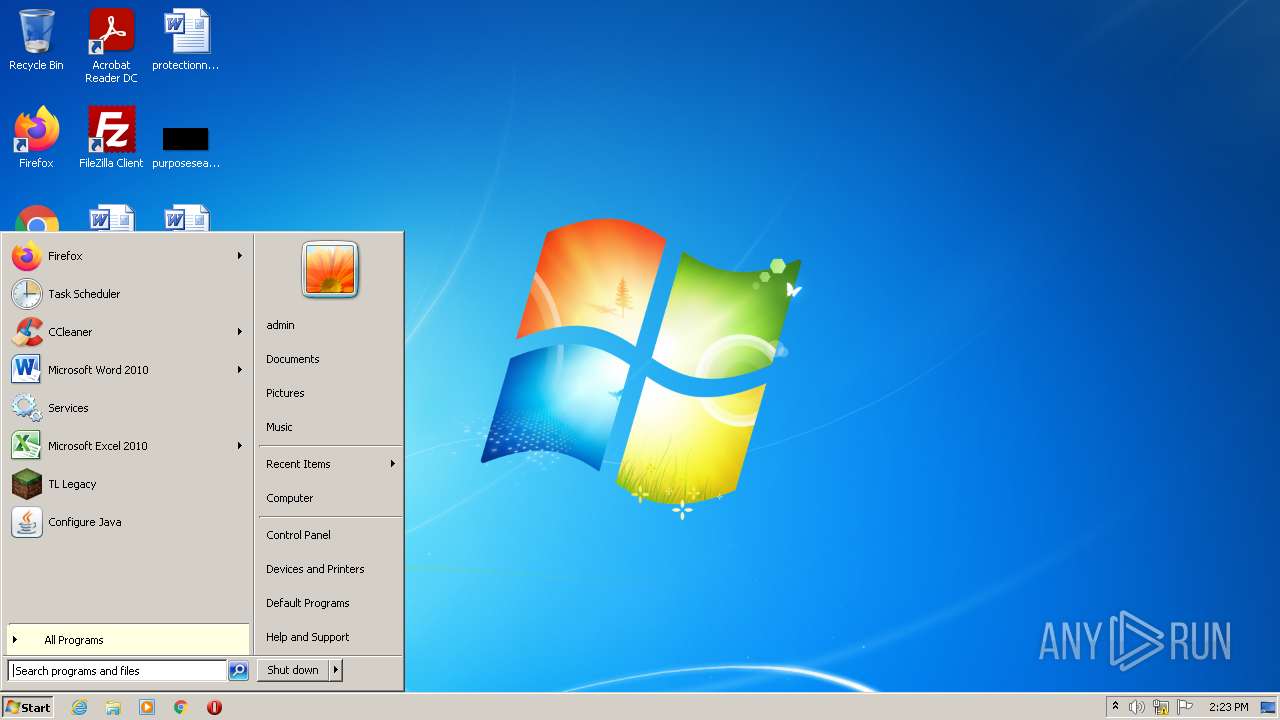Image resolution: width=1280 pixels, height=720 pixels.
Task: Open Internet Explorer from the taskbar
Action: pos(79,707)
